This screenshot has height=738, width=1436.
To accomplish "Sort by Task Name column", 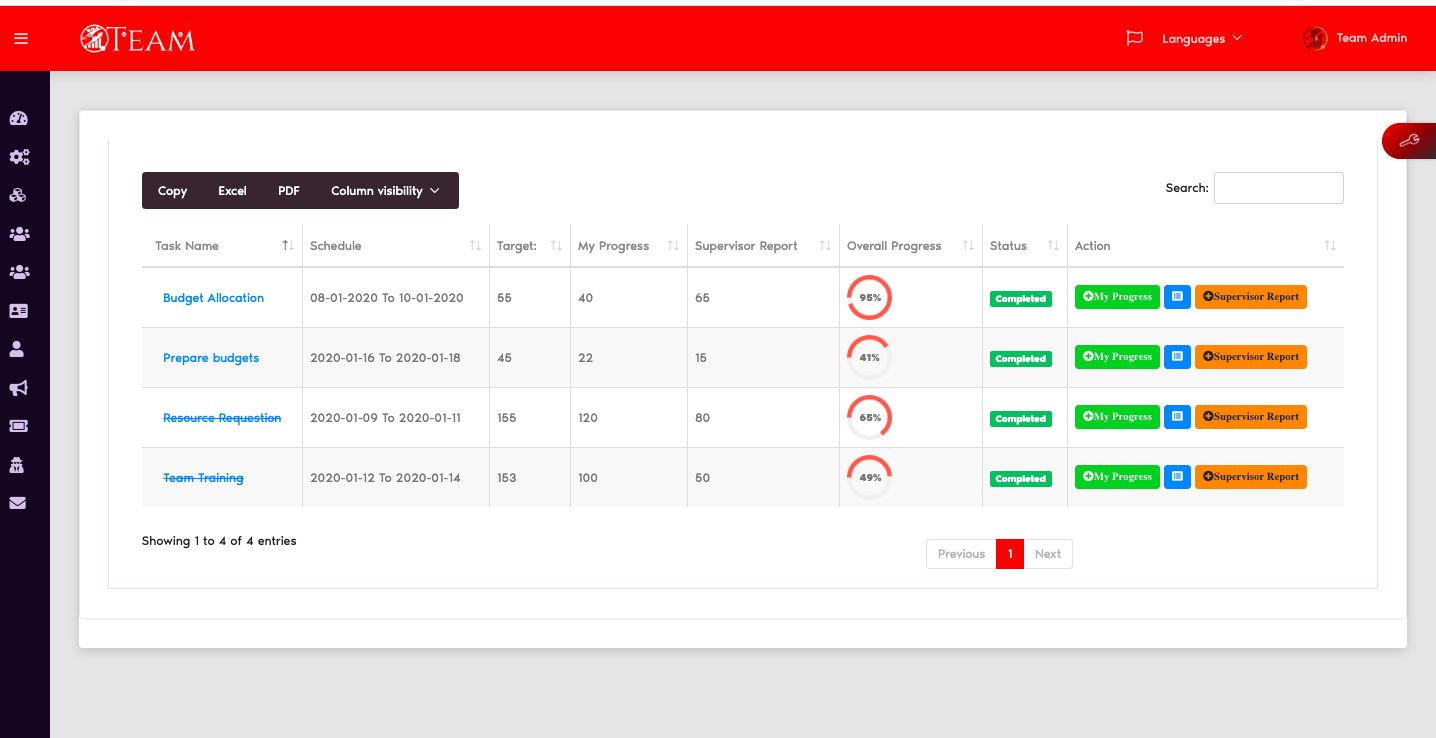I will click(222, 246).
